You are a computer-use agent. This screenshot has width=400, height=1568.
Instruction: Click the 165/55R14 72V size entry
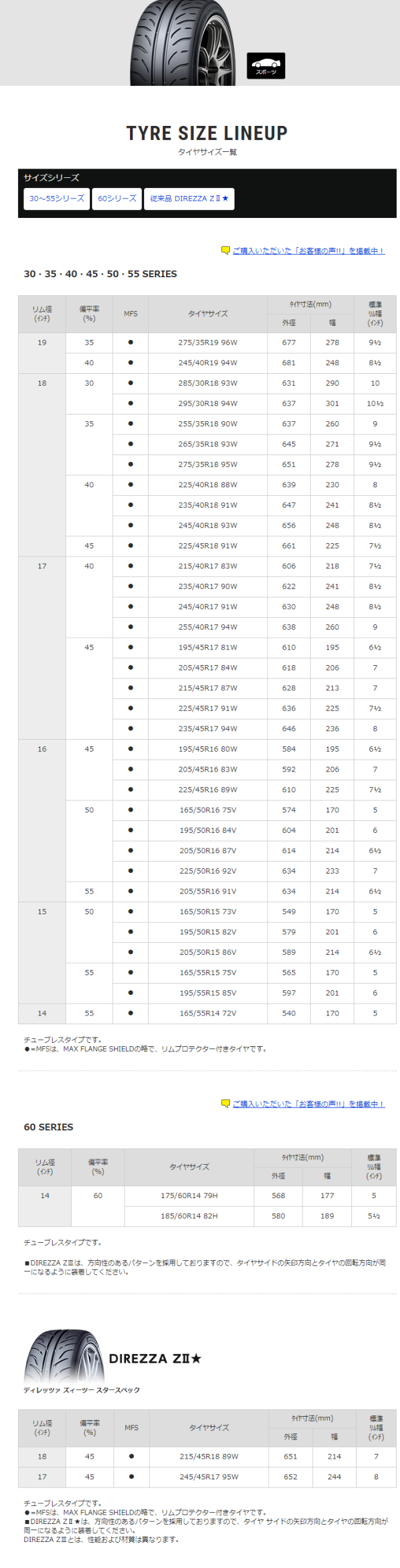coord(207,1013)
